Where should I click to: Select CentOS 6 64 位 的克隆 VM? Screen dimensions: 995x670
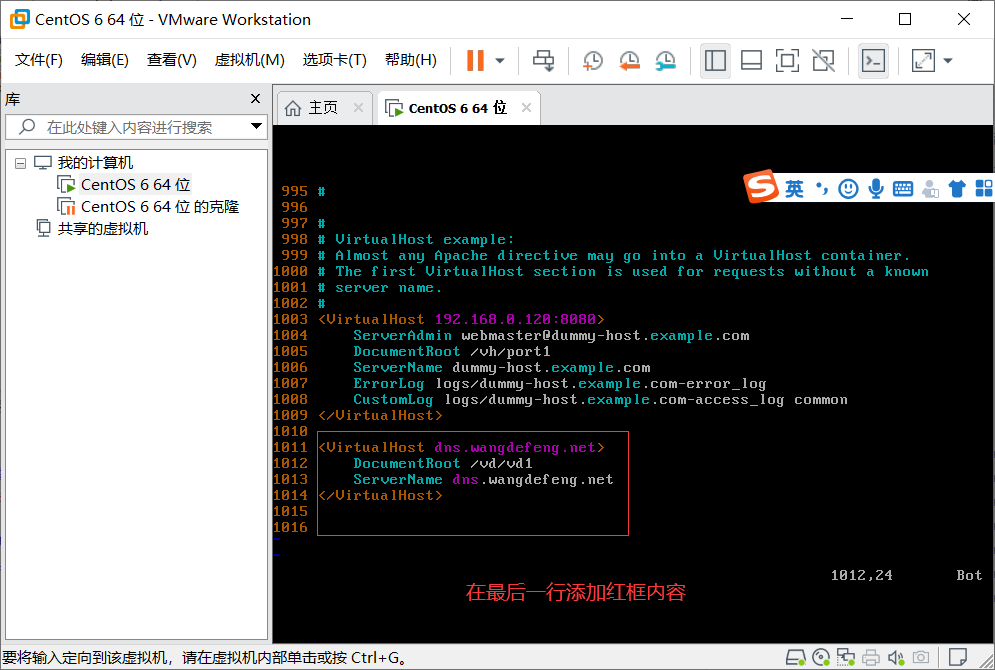click(x=159, y=207)
